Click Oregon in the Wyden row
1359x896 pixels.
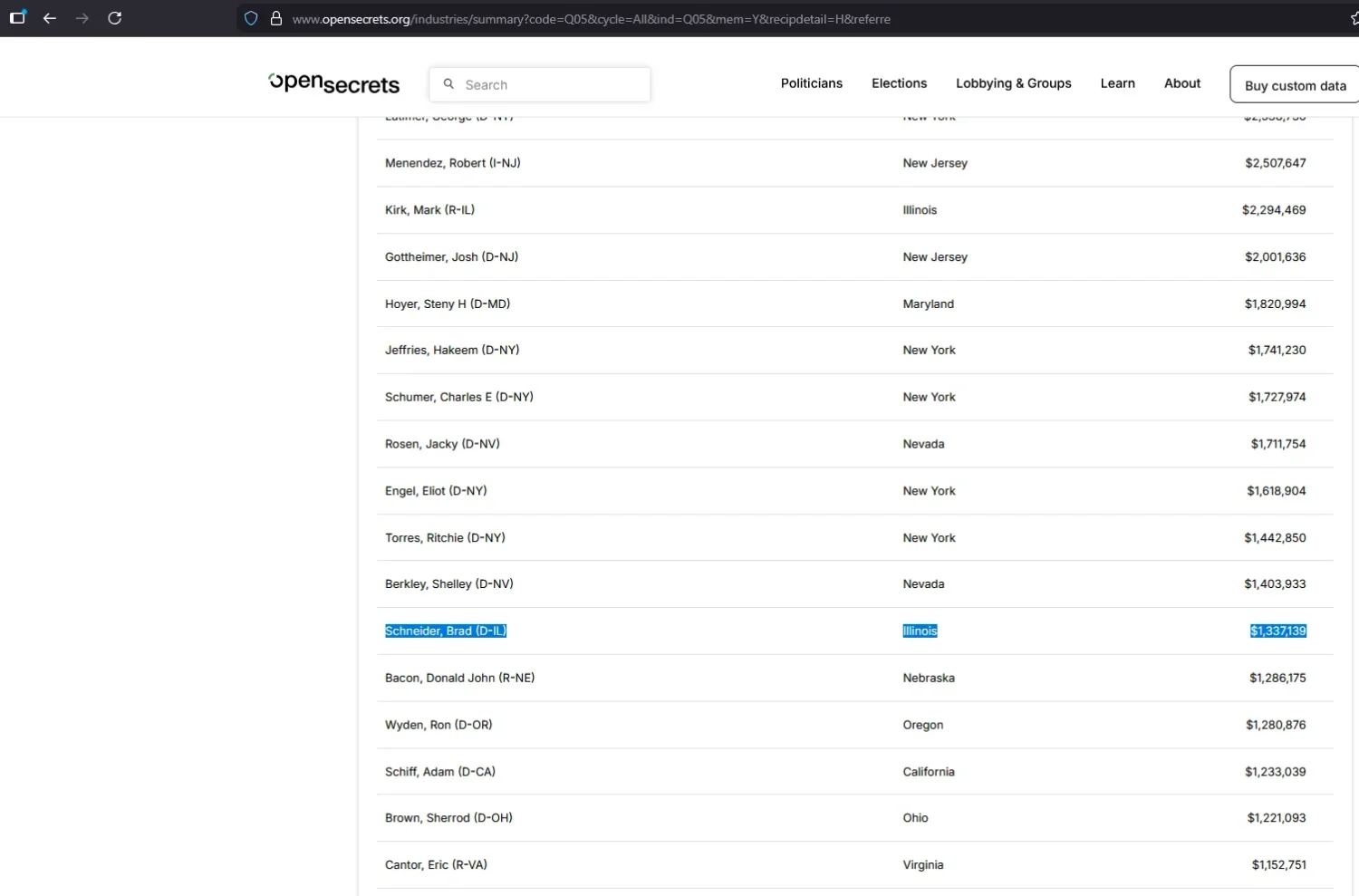[x=923, y=726]
